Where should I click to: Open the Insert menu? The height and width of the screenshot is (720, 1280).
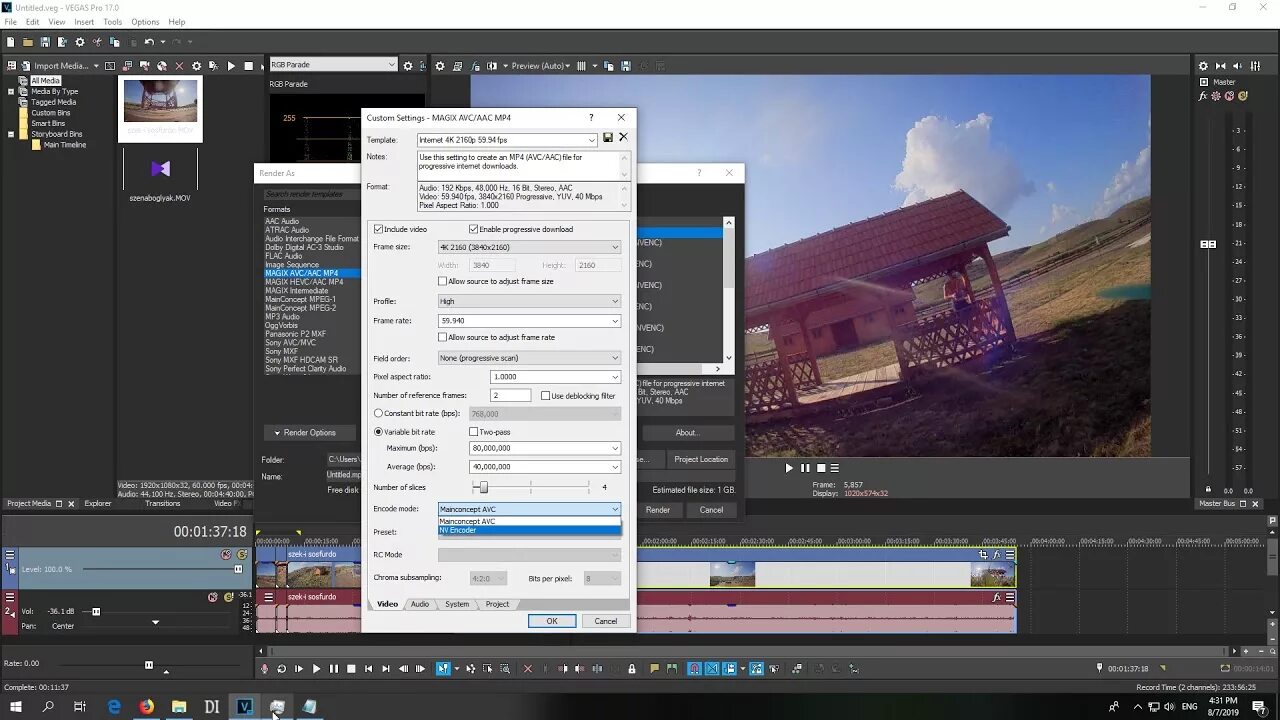tap(84, 22)
